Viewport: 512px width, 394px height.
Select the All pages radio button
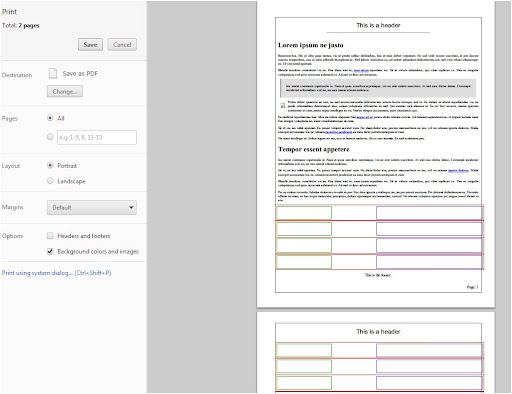[x=50, y=118]
